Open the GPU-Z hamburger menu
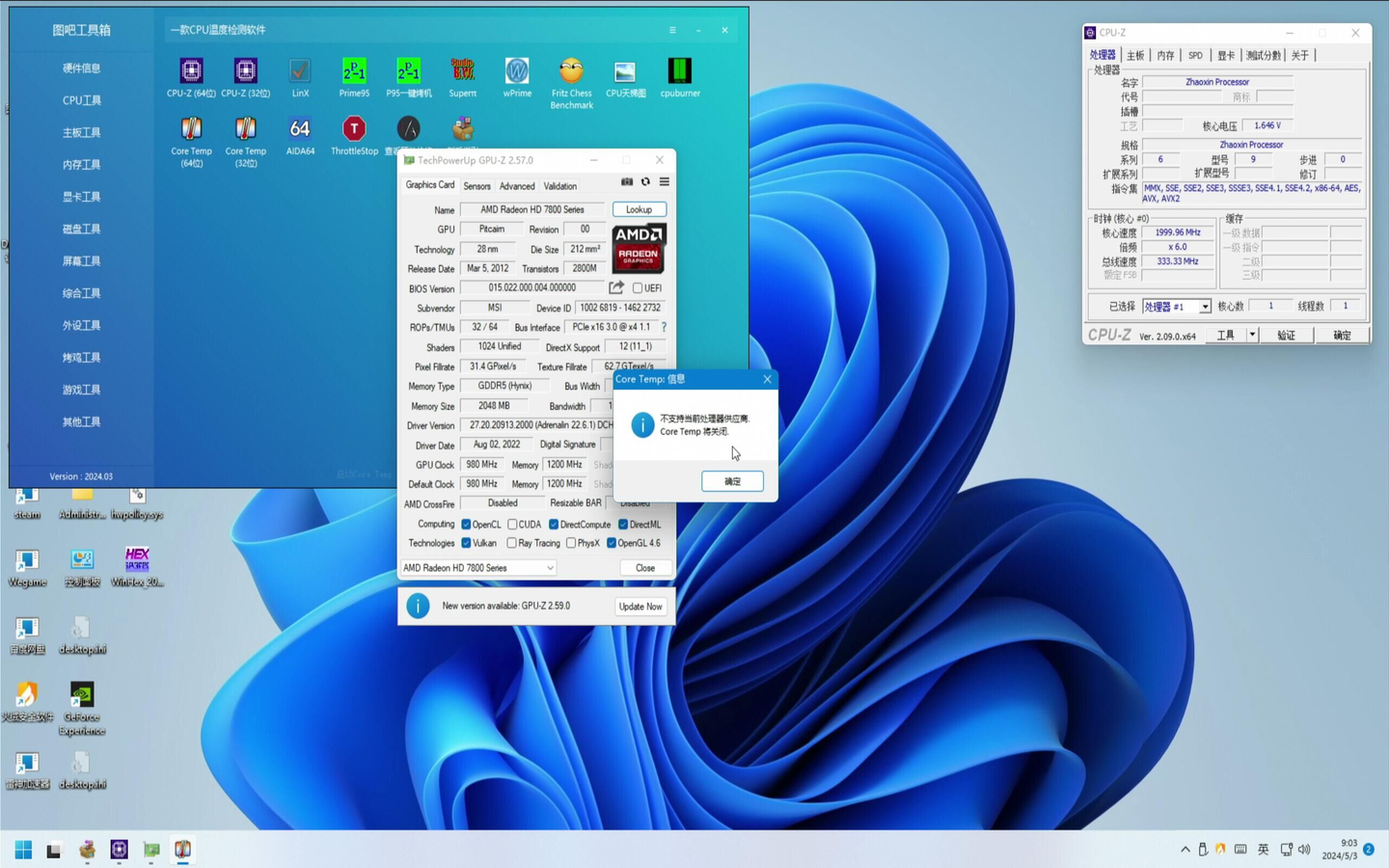This screenshot has height=868, width=1389. click(x=664, y=182)
